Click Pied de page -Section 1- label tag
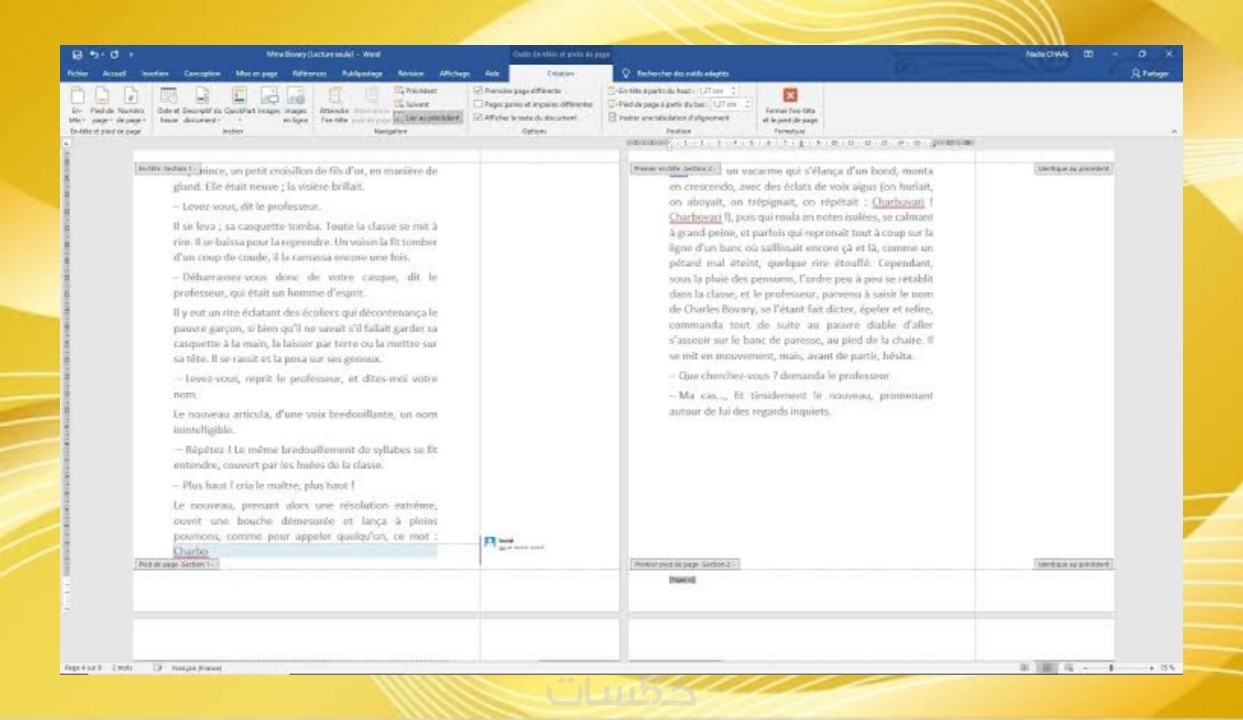The height and width of the screenshot is (720, 1243). (177, 564)
